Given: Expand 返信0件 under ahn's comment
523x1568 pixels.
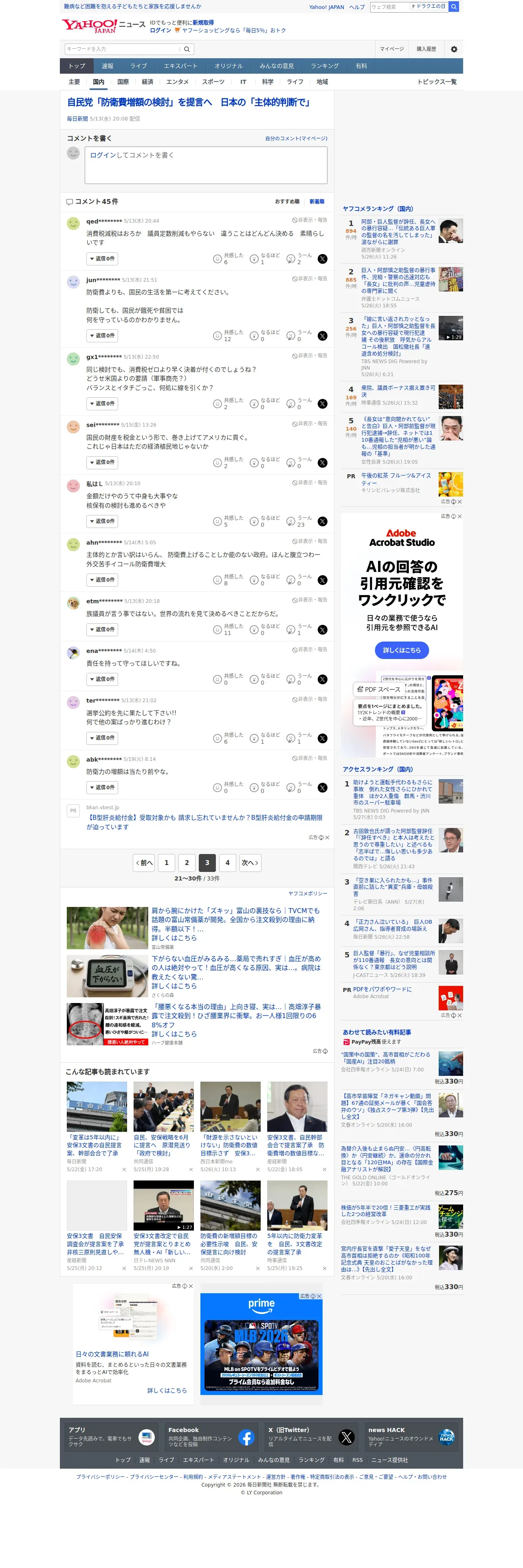Looking at the screenshot, I should click(102, 580).
